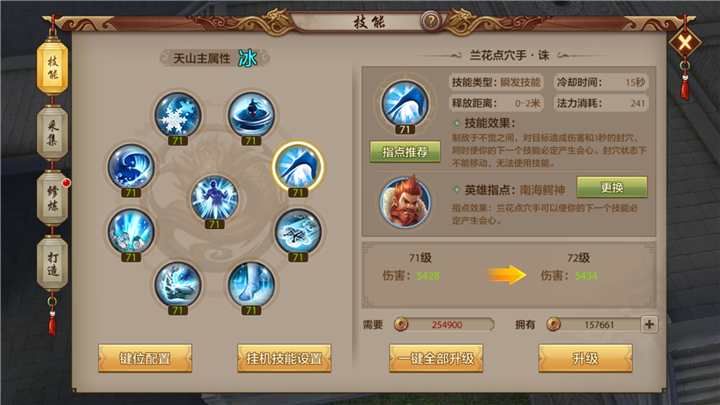Switch to the 采集 lantern tab
This screenshot has height=405, width=720.
point(52,133)
